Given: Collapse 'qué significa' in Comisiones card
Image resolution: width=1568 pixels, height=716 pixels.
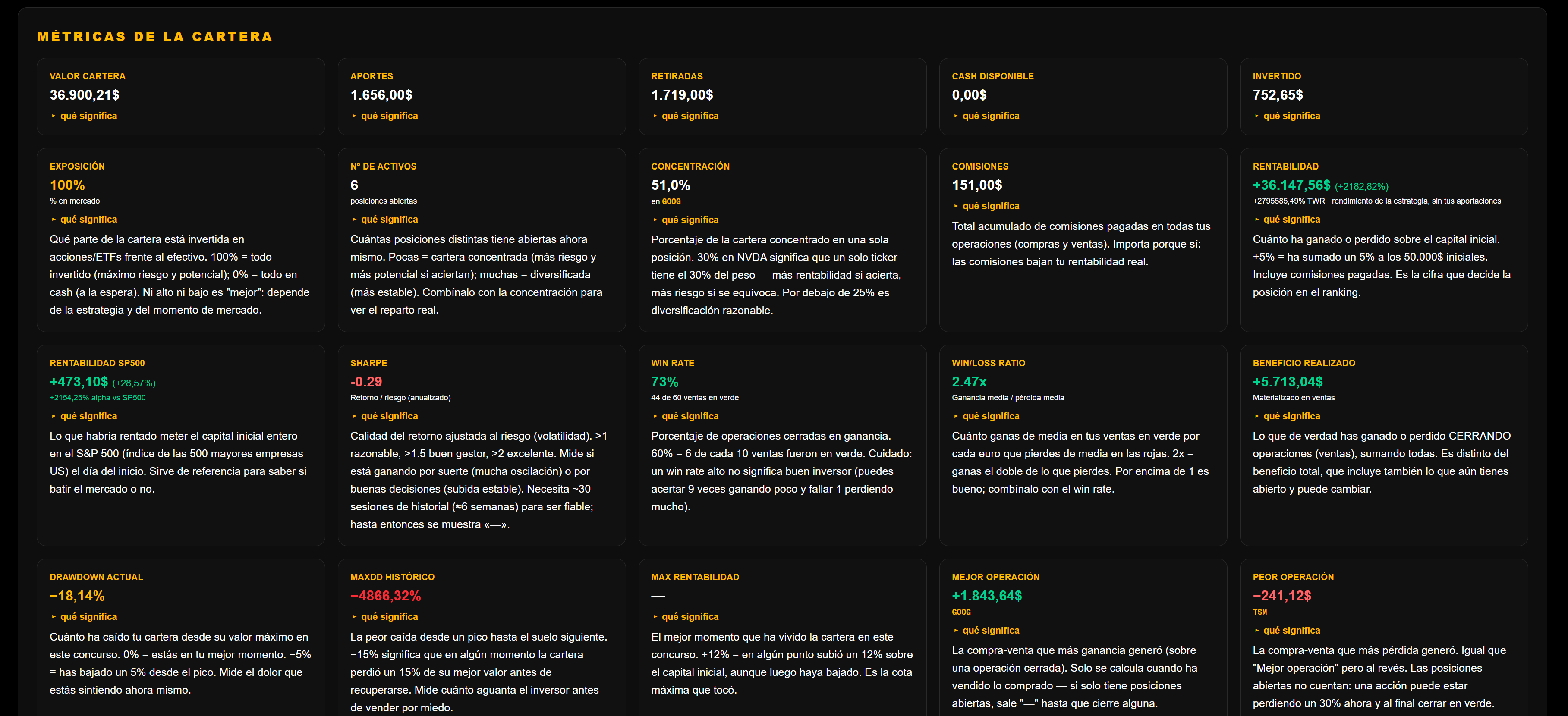Looking at the screenshot, I should tap(986, 206).
